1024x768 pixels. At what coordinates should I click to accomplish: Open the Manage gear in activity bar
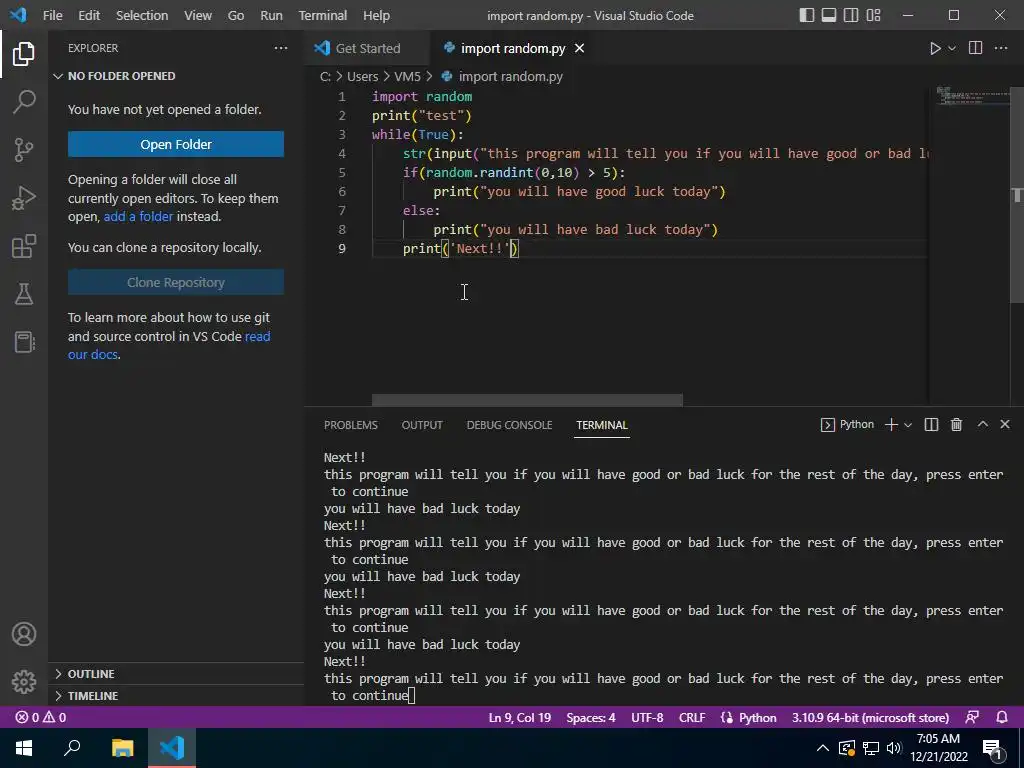point(24,682)
